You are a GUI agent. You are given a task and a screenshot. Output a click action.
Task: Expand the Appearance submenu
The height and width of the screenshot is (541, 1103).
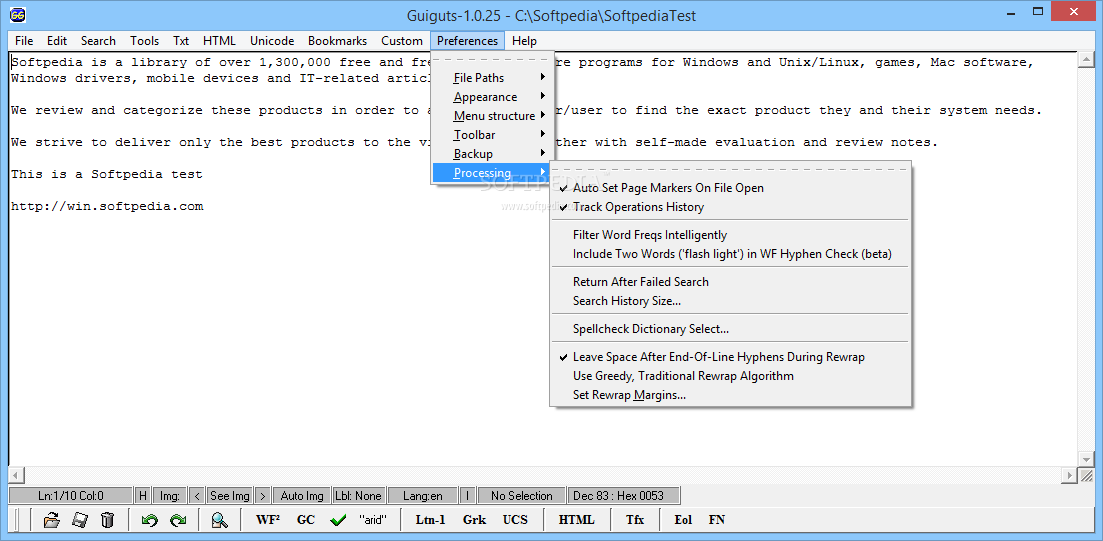(x=492, y=97)
